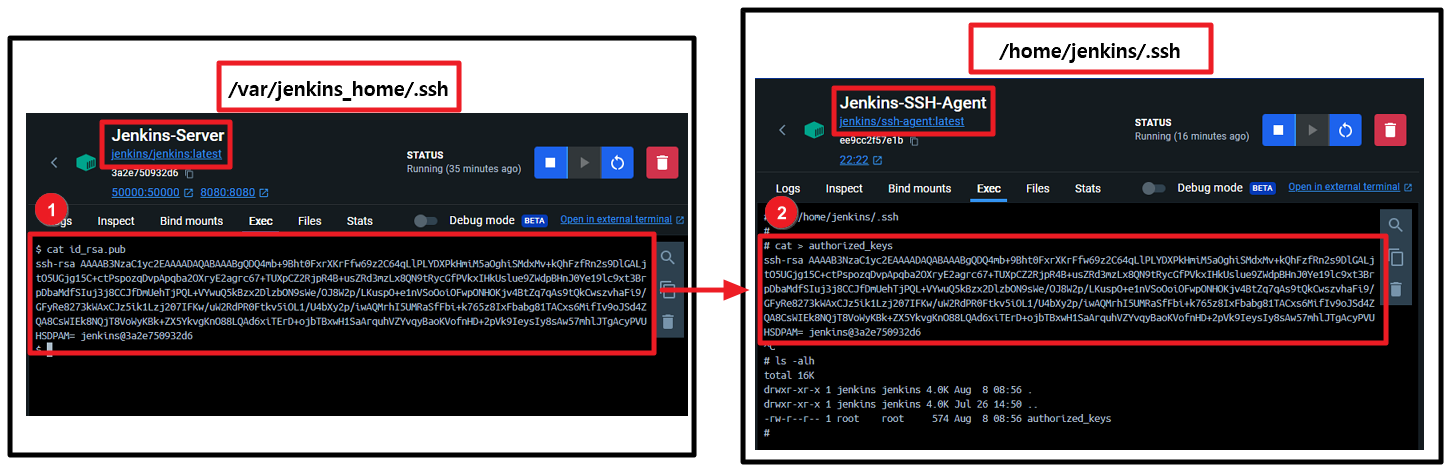Copy container ID 3a2e750932d6
This screenshot has height=470, width=1451.
click(190, 173)
